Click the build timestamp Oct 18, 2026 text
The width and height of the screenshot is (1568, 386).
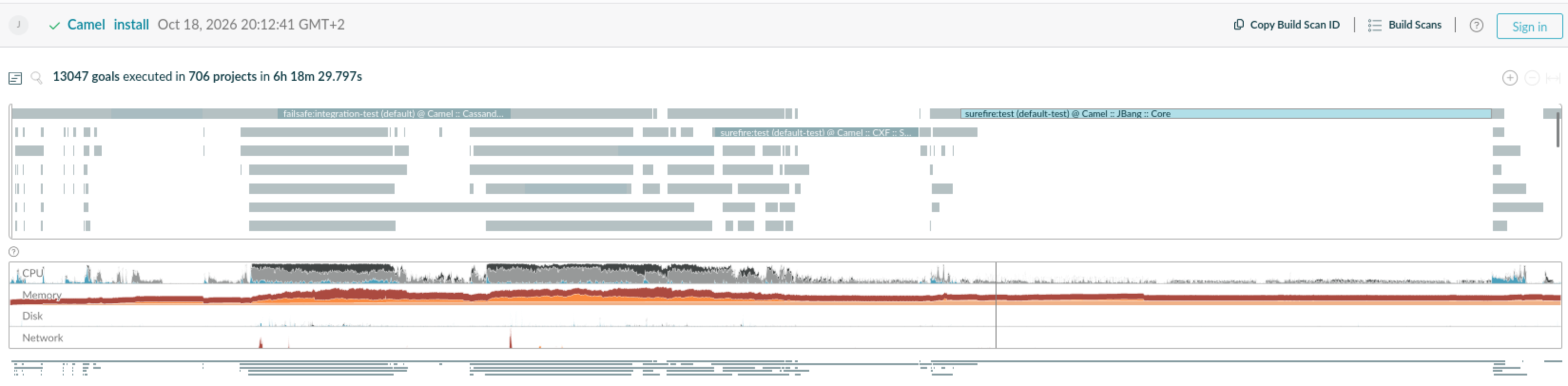[x=251, y=24]
